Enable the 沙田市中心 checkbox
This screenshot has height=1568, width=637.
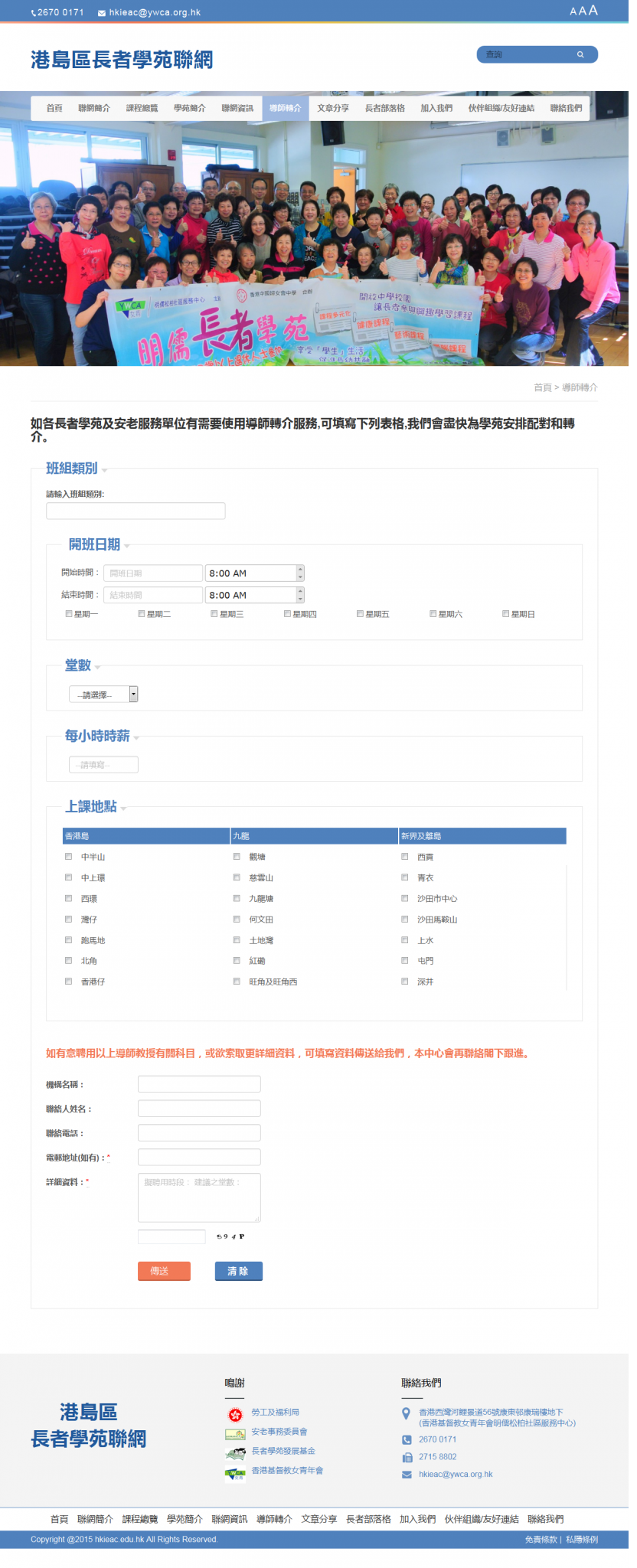click(x=405, y=898)
